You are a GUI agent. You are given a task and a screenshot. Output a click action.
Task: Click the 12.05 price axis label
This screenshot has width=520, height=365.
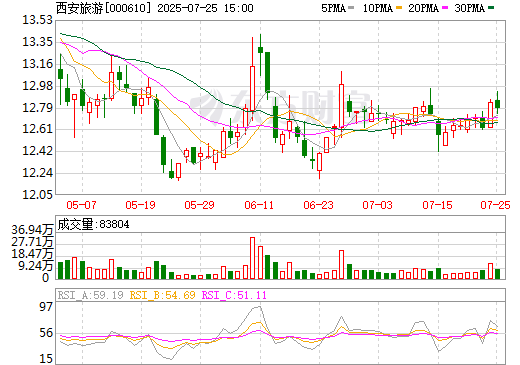(x=37, y=195)
